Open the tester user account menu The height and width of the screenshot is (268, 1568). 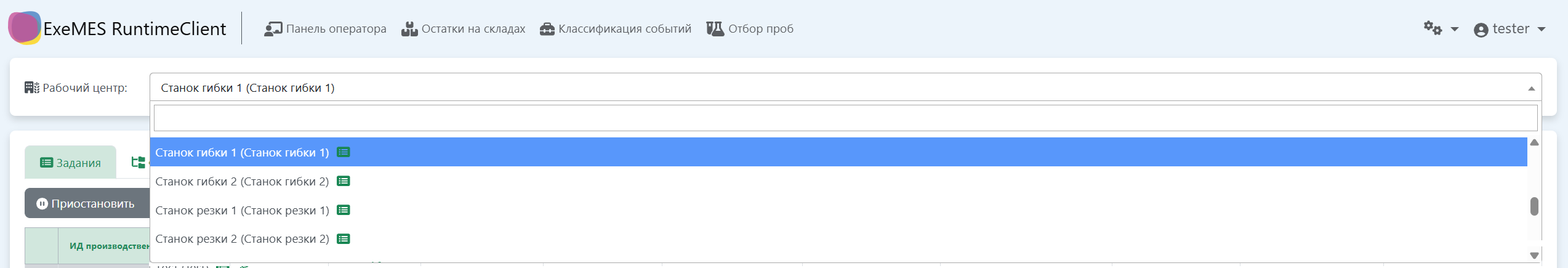pos(1509,29)
